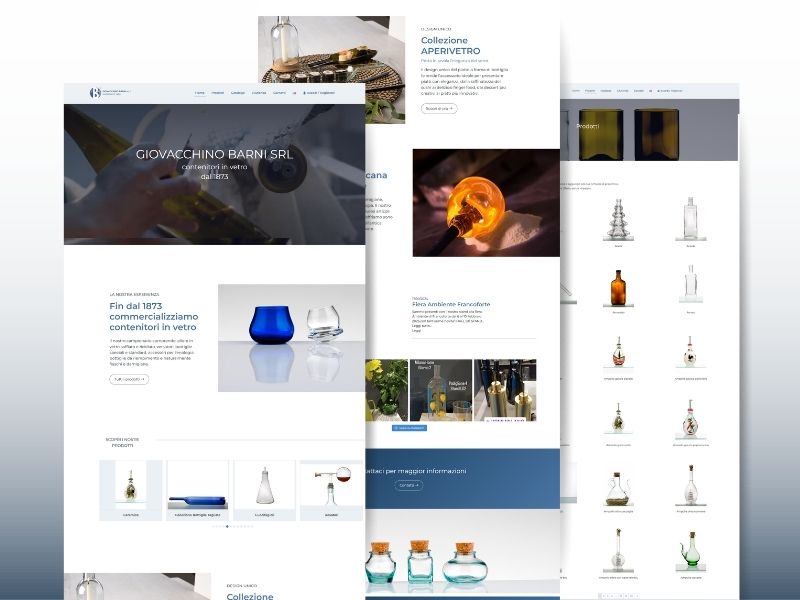Click the Accedi / Registrati link on the homepage
Viewport: 800px width, 600px height.
[319, 93]
